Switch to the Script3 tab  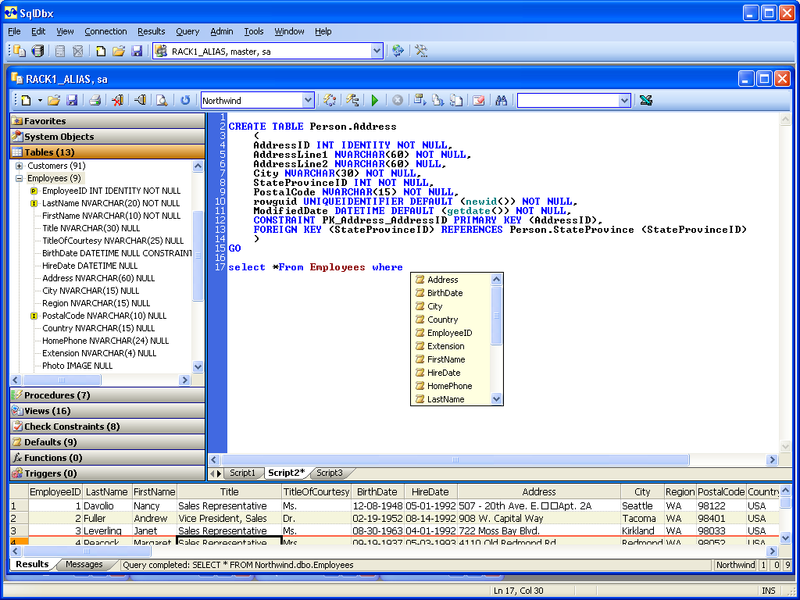(329, 473)
